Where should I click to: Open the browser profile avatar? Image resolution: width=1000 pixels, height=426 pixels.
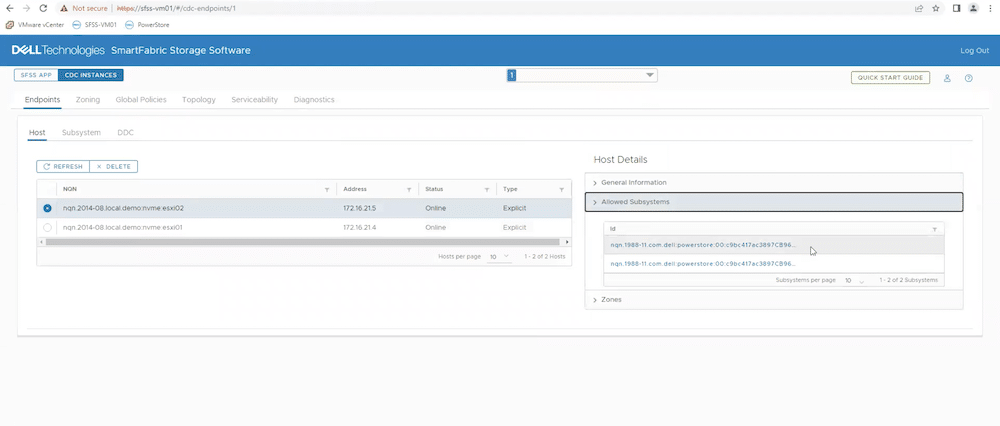[973, 8]
